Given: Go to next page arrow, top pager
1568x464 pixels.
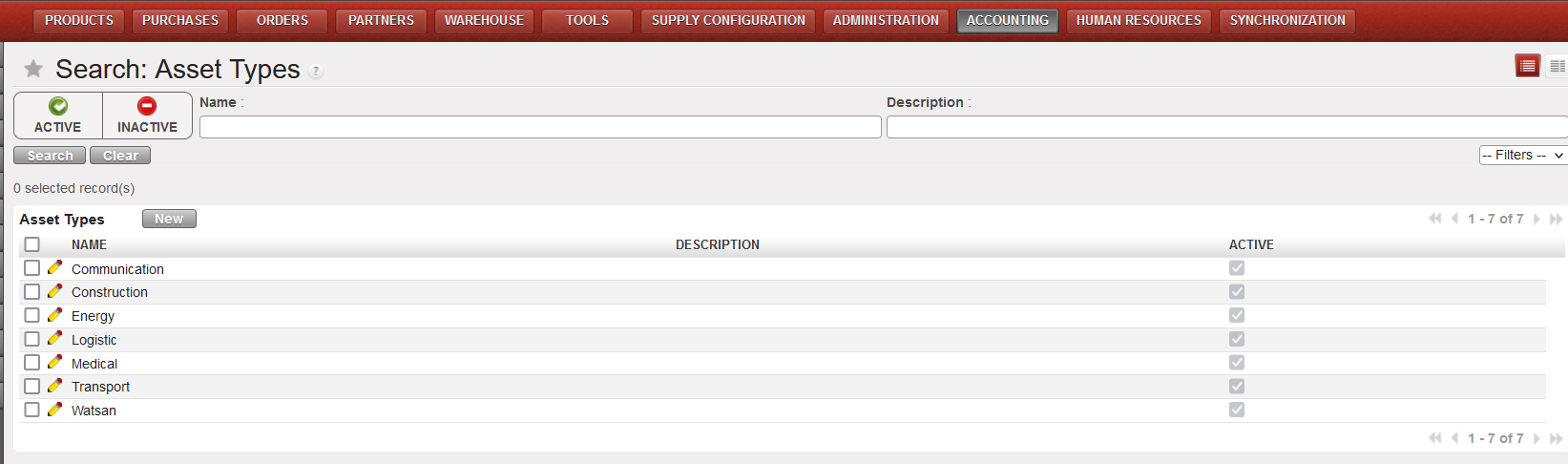Looking at the screenshot, I should pos(1537,219).
